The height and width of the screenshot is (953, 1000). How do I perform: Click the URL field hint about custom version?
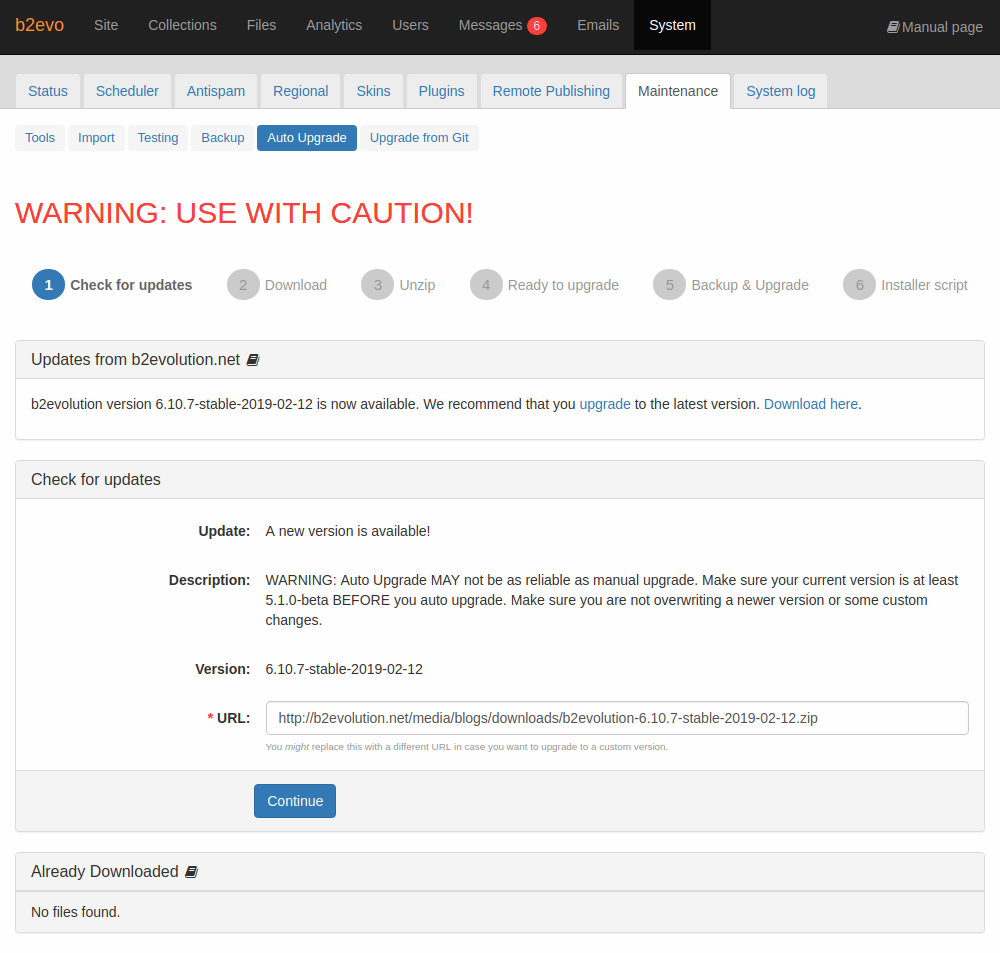[x=467, y=746]
